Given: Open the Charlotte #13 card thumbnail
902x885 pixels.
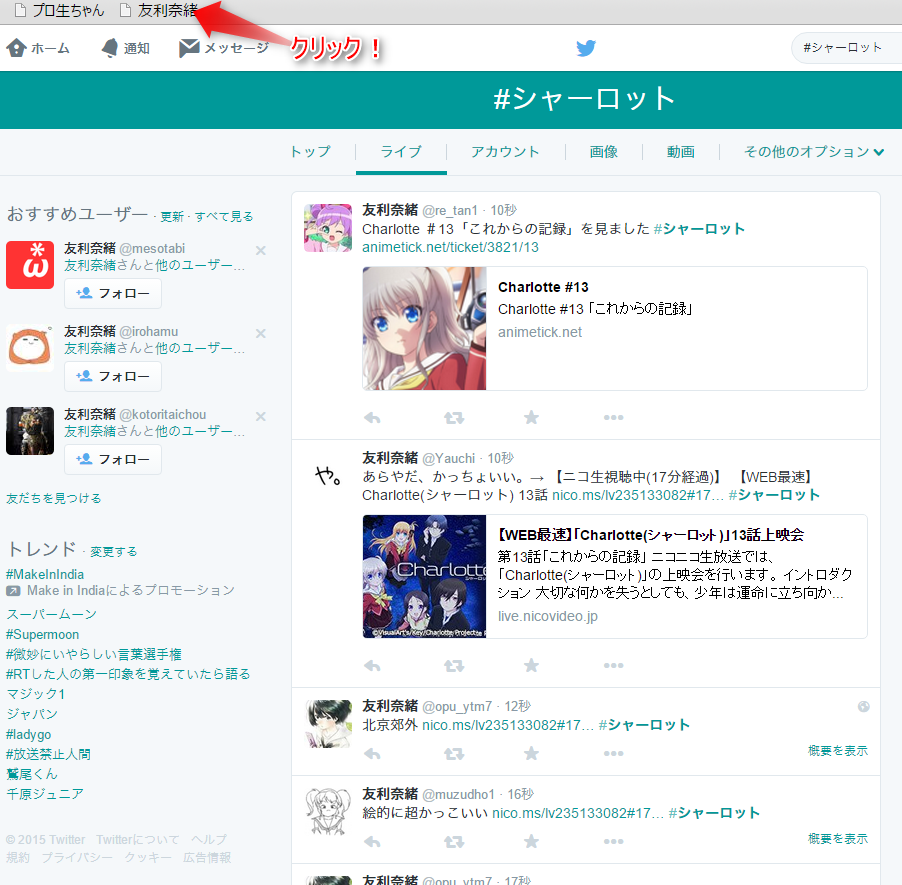Looking at the screenshot, I should click(x=425, y=329).
